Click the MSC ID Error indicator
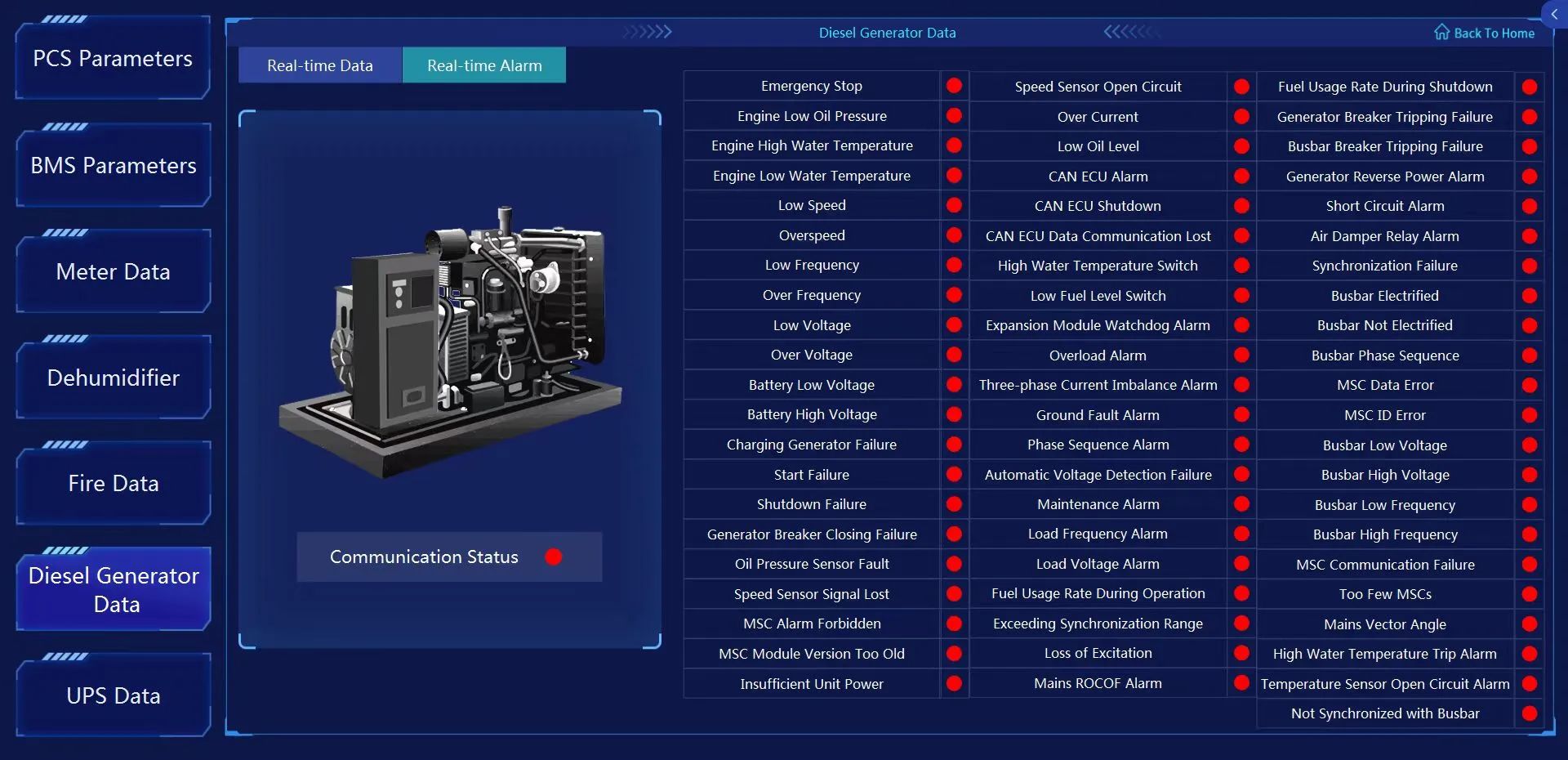 click(x=1530, y=415)
